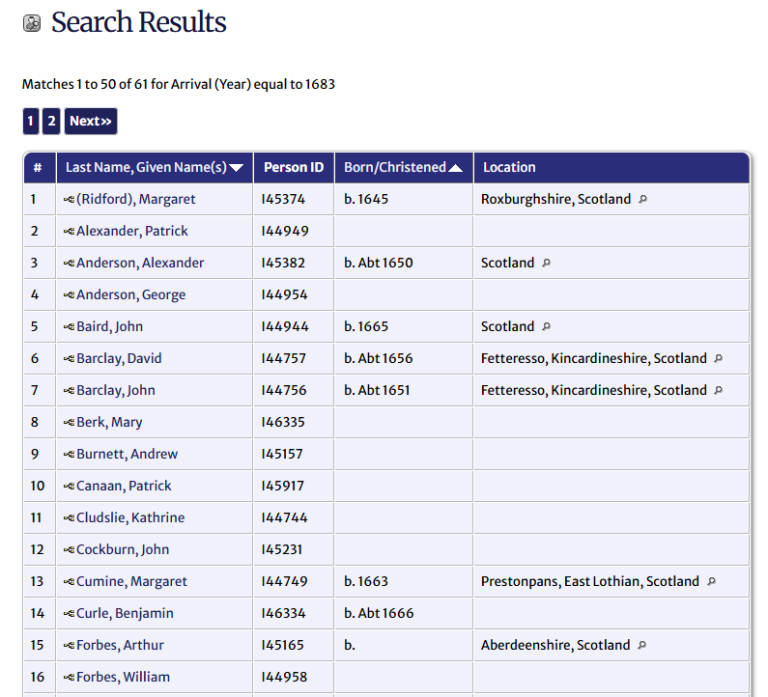This screenshot has height=697, width=768.
Task: Open the Burnett, Andrew entry
Action: point(127,454)
